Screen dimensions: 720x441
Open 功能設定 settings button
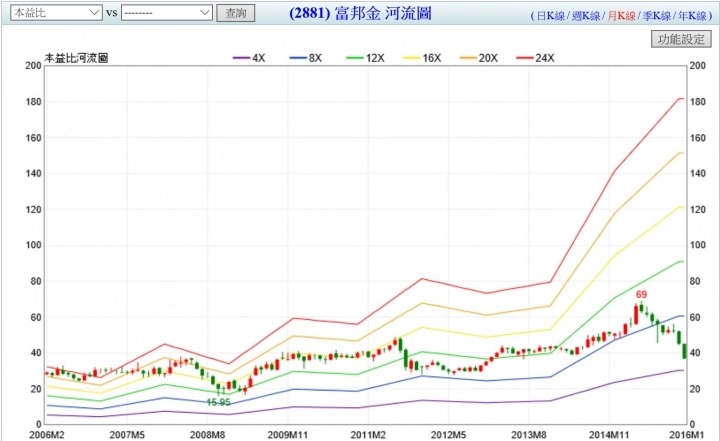681,39
